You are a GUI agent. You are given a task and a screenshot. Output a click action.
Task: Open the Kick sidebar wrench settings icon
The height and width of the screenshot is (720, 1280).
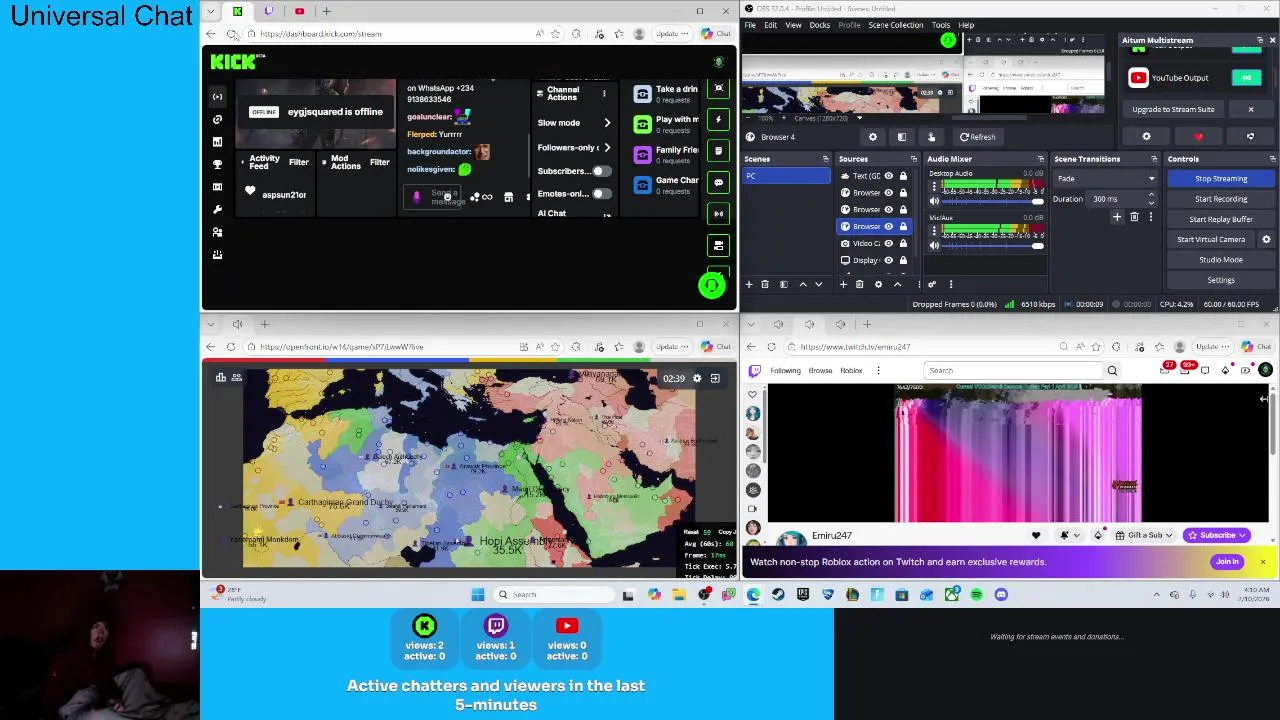tap(217, 209)
